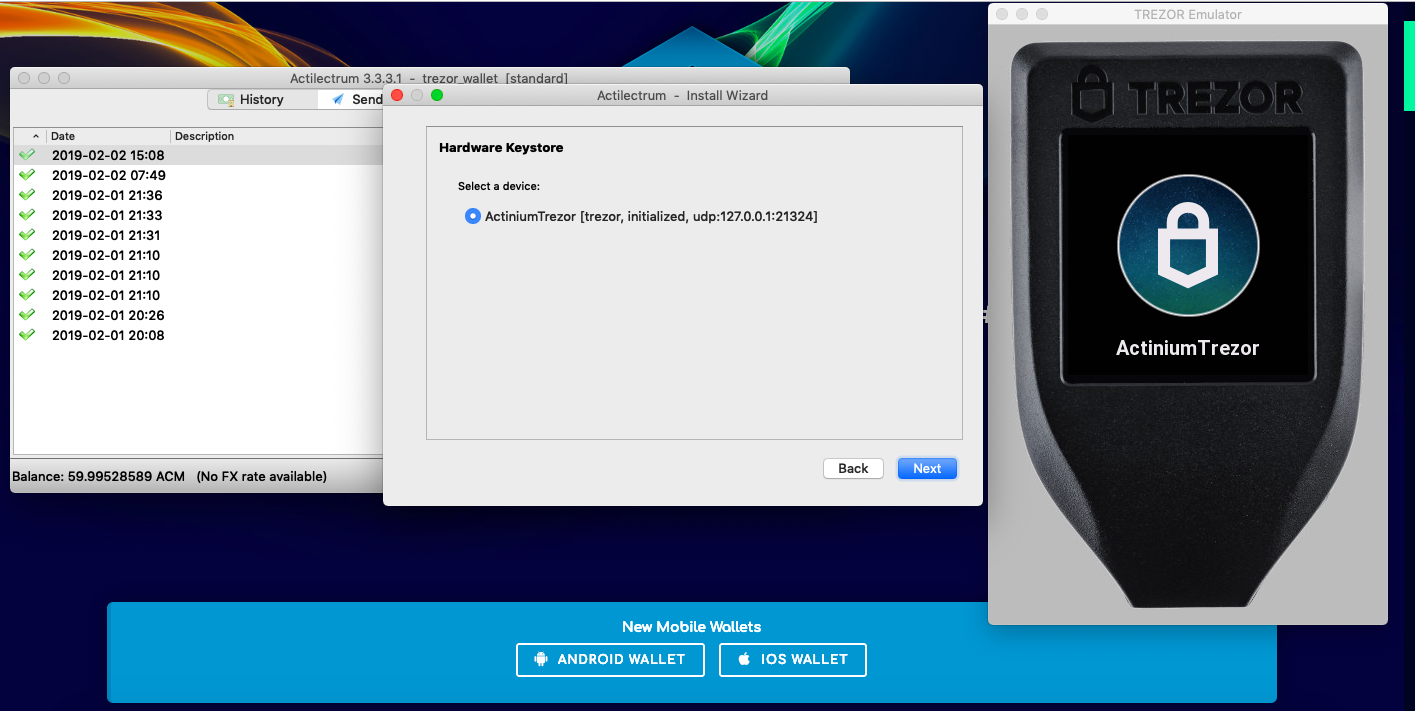Click the green checkmark beside 2019-02-01 21:31
The image size is (1415, 711).
point(27,235)
